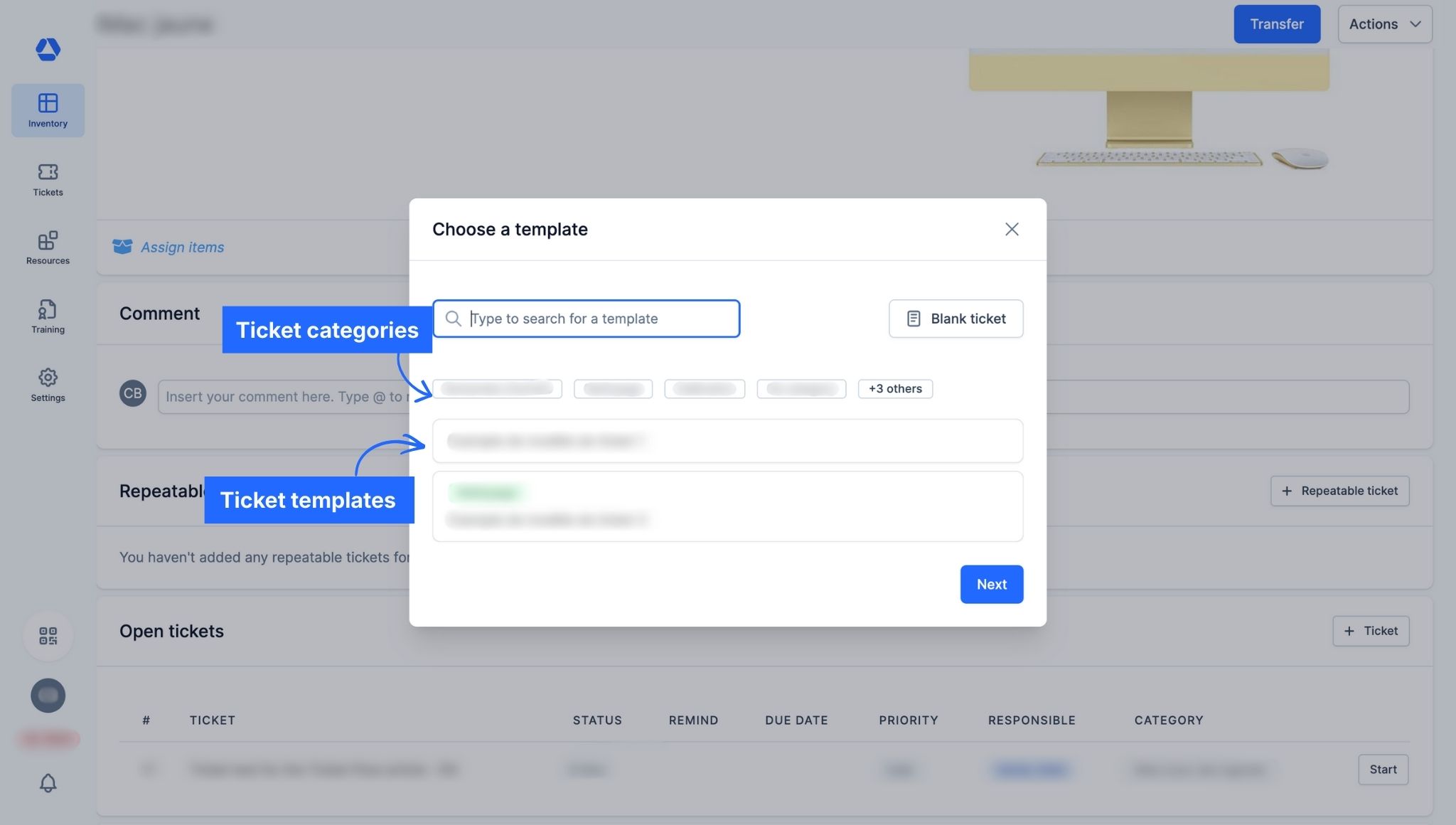Expand the +3 others categories chip
This screenshot has height=825, width=1456.
[x=895, y=389]
